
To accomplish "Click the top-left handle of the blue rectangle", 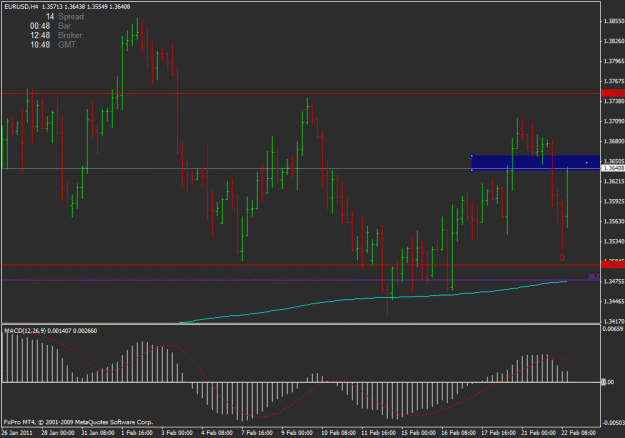I will (472, 155).
